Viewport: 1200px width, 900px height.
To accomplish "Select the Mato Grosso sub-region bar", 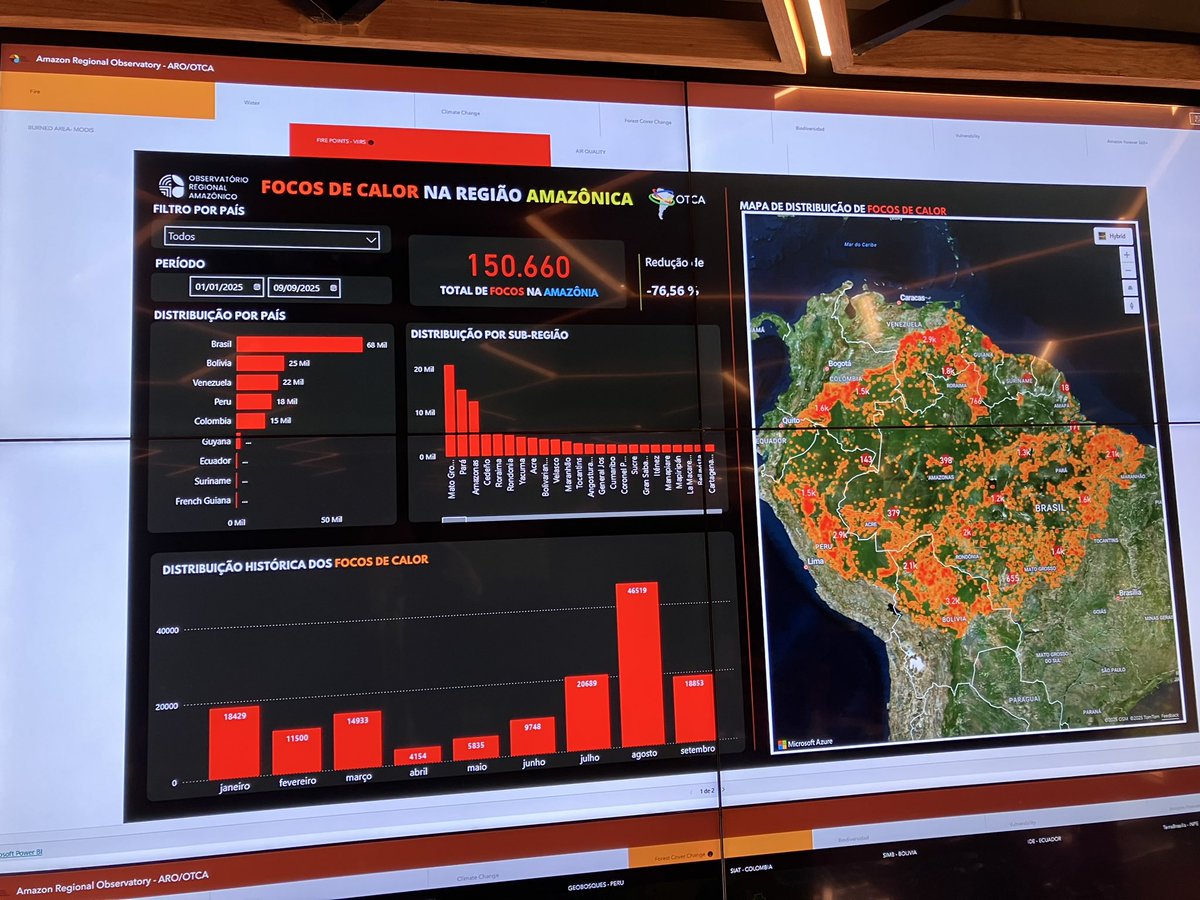I will click(450, 409).
